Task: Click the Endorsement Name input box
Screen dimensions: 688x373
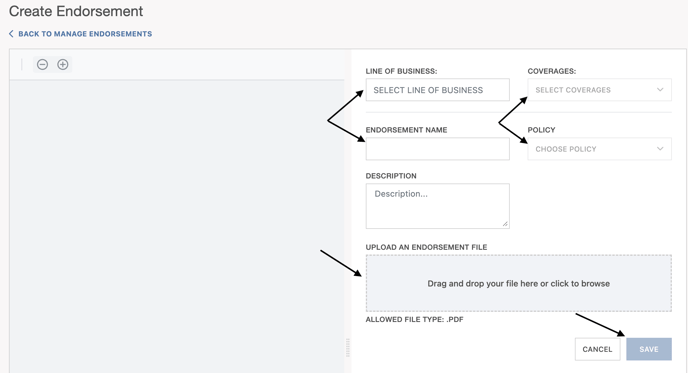Action: coord(437,149)
